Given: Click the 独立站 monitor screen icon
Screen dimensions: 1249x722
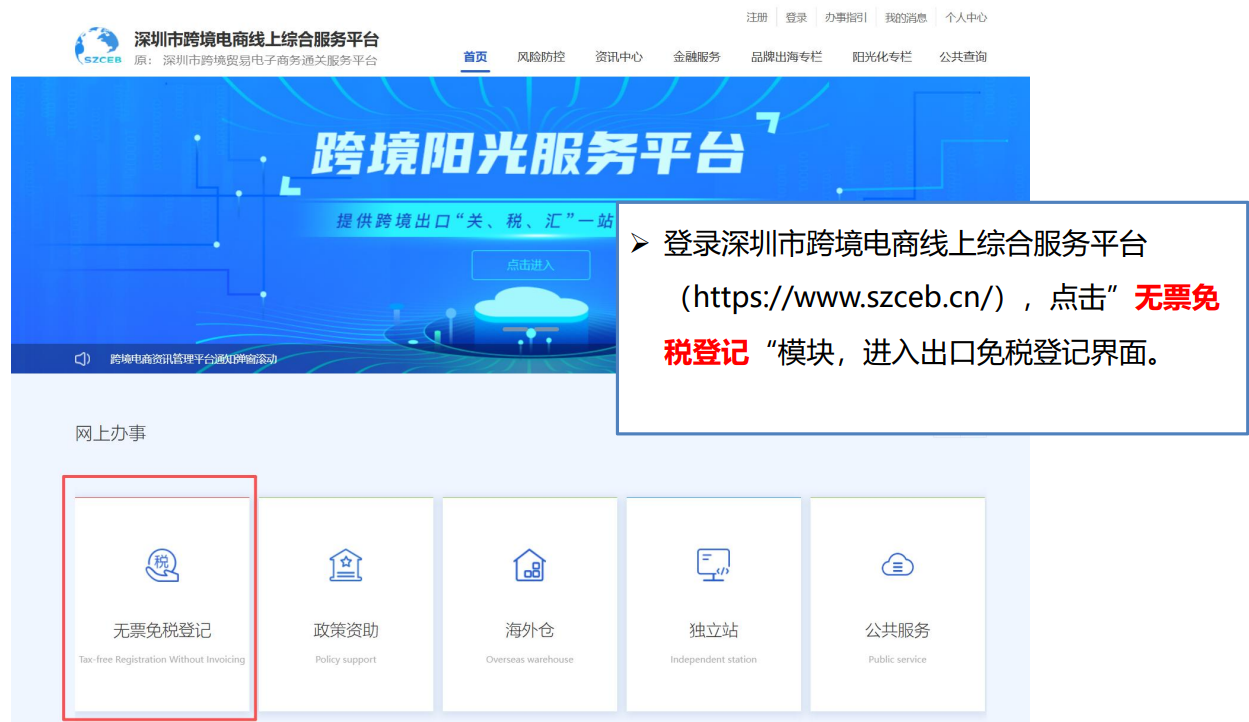Looking at the screenshot, I should click(x=713, y=563).
